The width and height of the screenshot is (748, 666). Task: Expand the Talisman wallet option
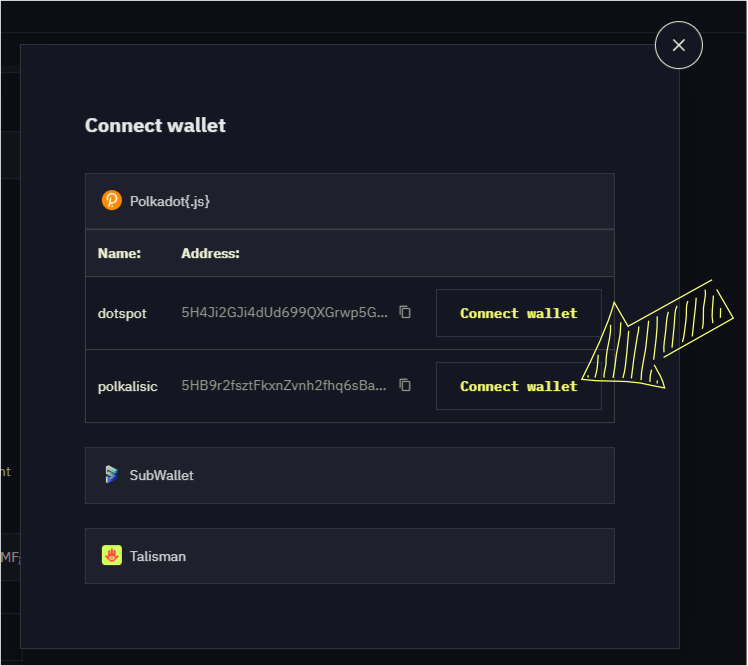[350, 556]
